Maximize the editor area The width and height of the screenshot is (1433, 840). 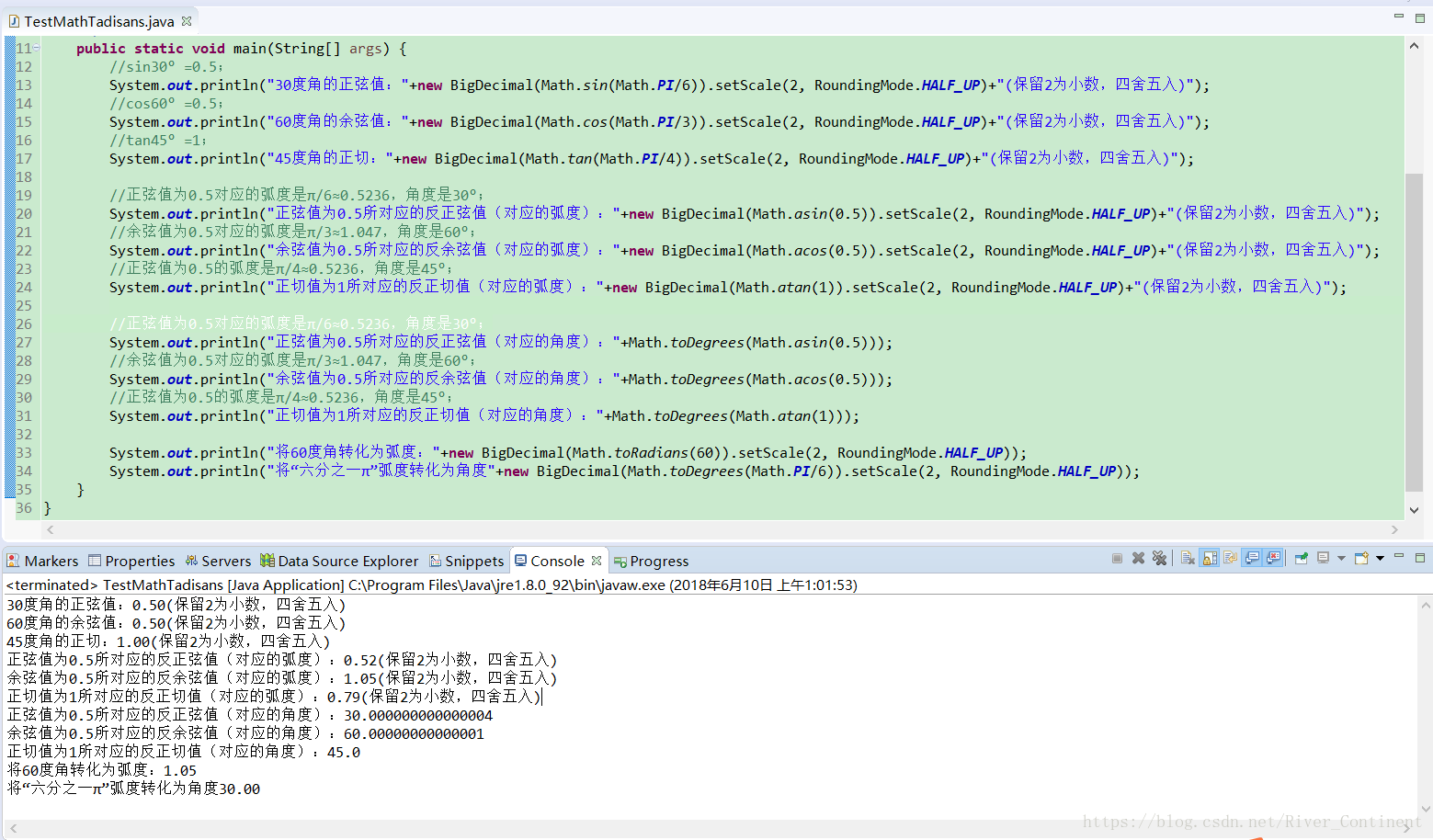(1420, 17)
